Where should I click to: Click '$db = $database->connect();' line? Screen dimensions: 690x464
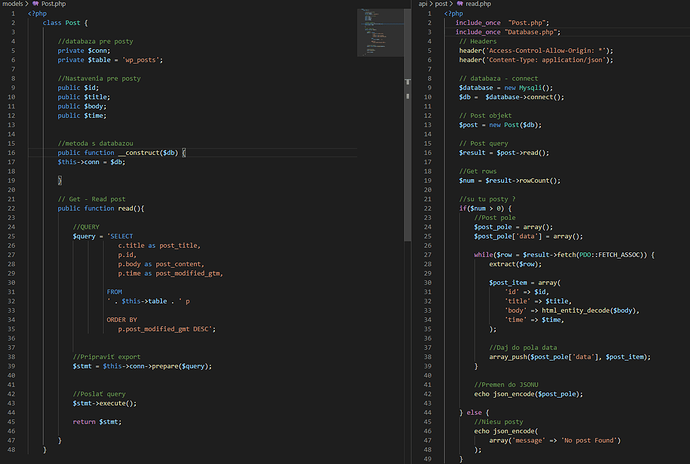point(511,97)
